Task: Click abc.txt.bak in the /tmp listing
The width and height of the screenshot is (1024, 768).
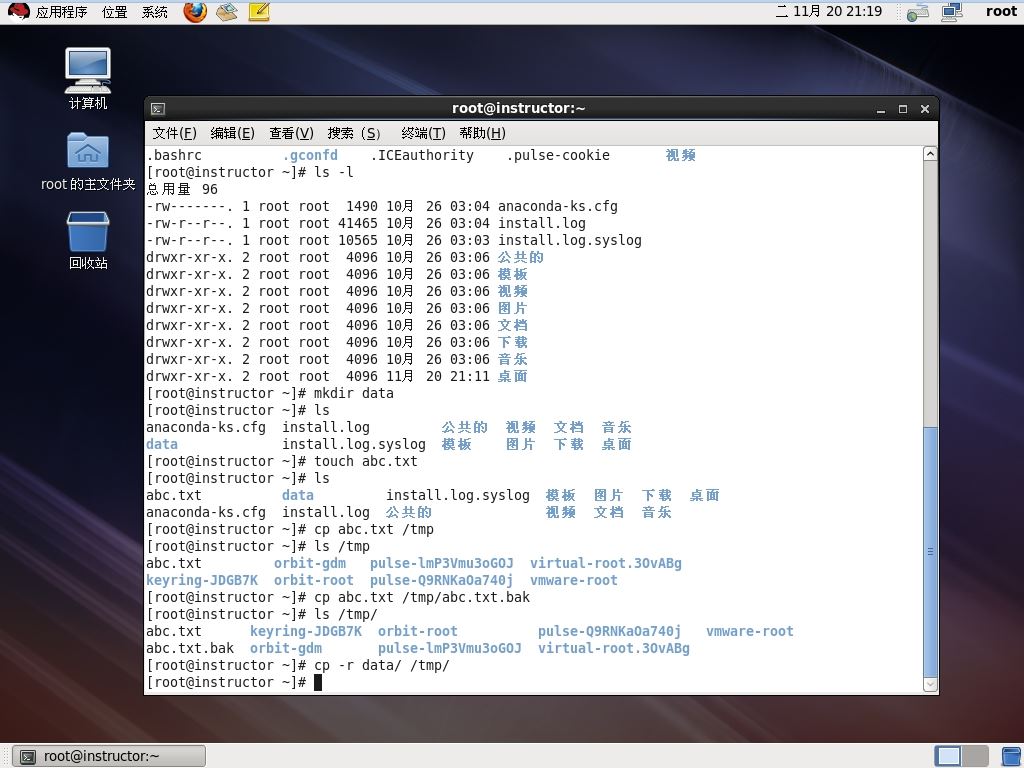Action: tap(190, 648)
